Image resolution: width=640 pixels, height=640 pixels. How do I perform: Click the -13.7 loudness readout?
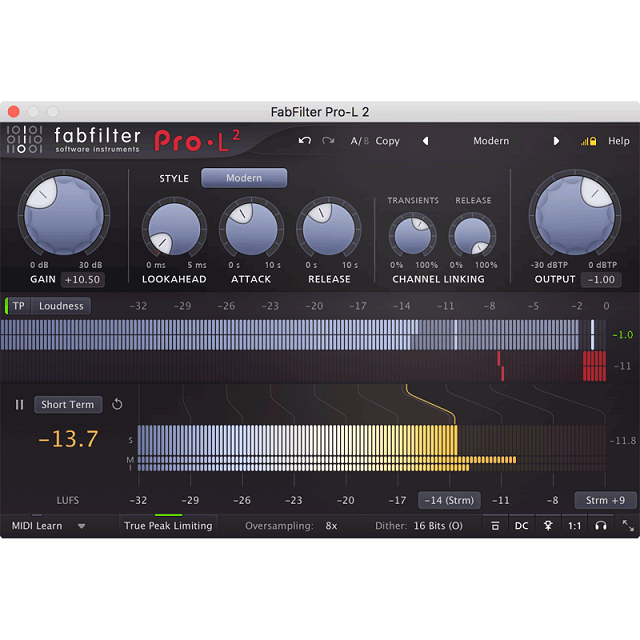point(68,439)
